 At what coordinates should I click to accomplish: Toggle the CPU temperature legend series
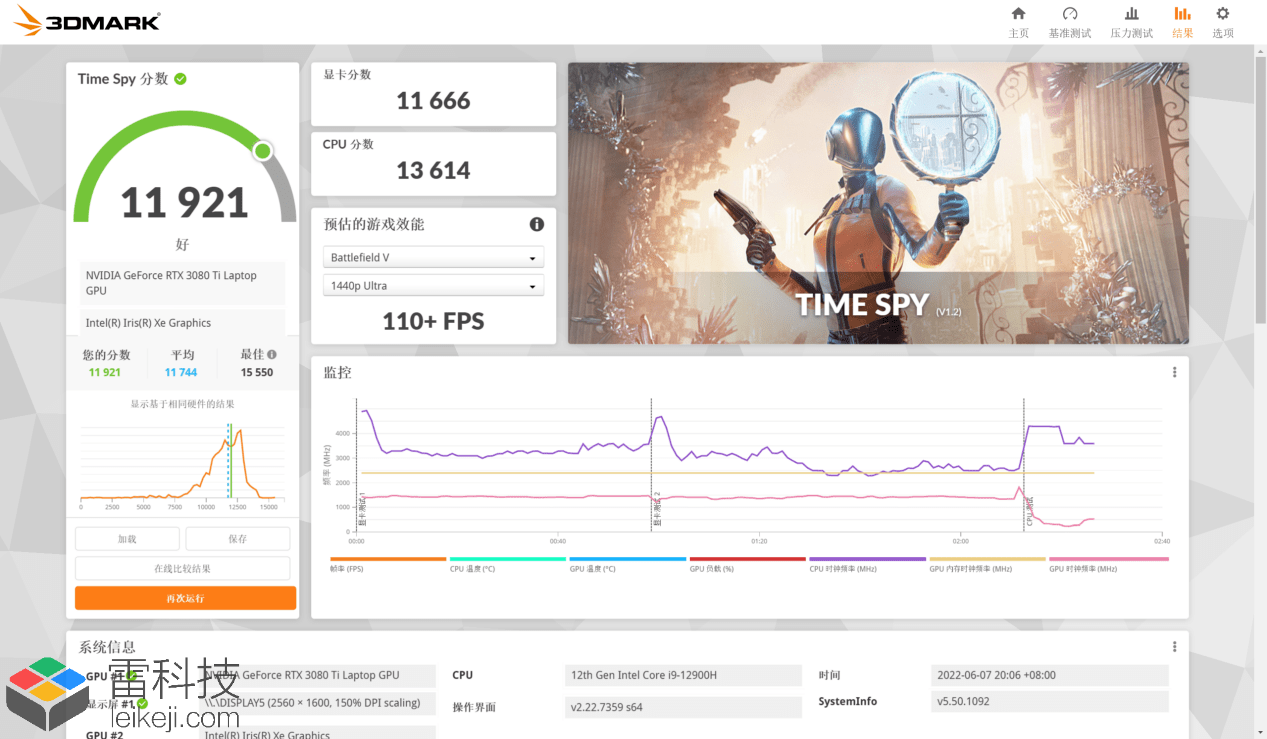click(x=507, y=564)
